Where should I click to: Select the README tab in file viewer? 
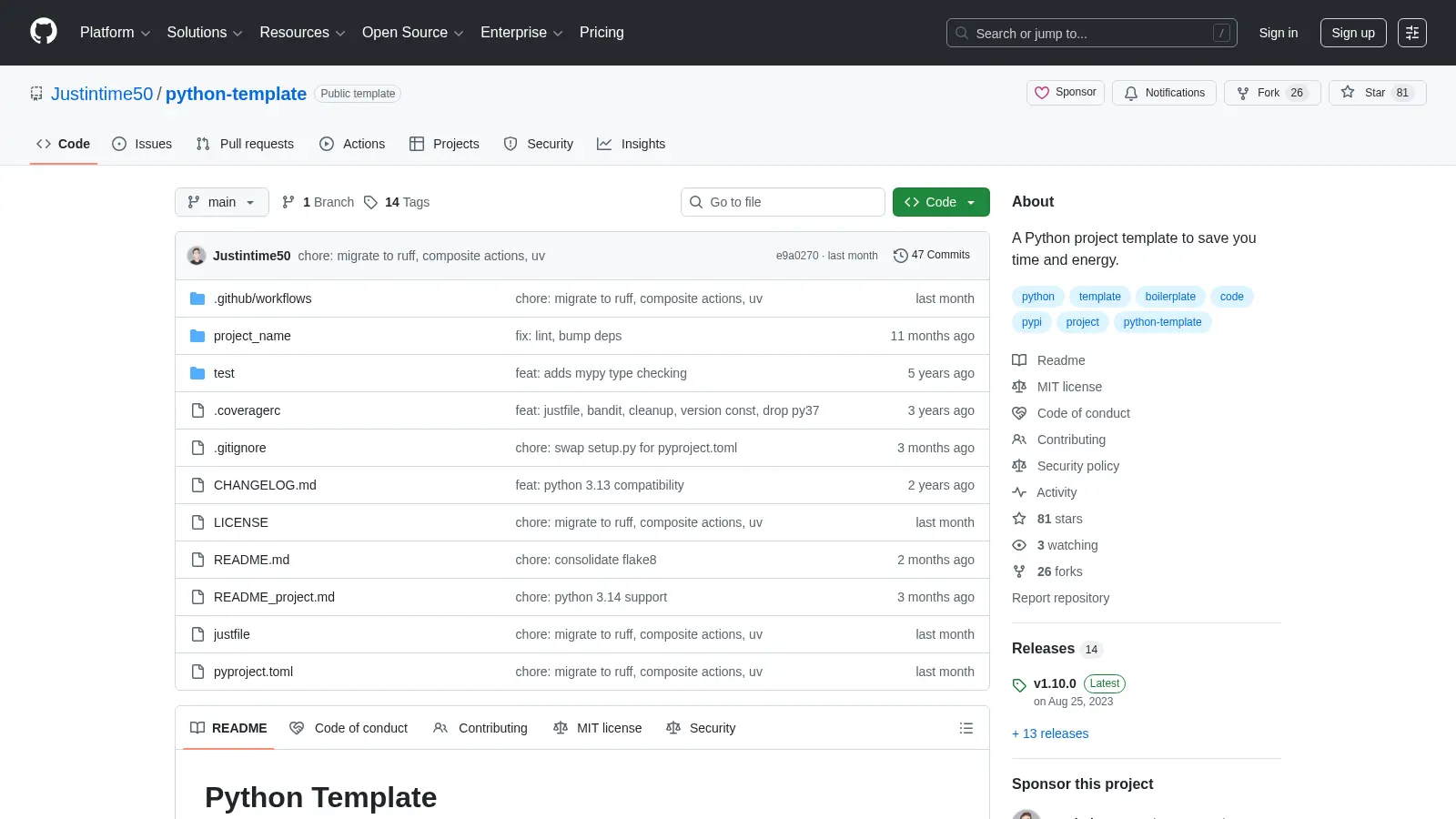point(228,728)
